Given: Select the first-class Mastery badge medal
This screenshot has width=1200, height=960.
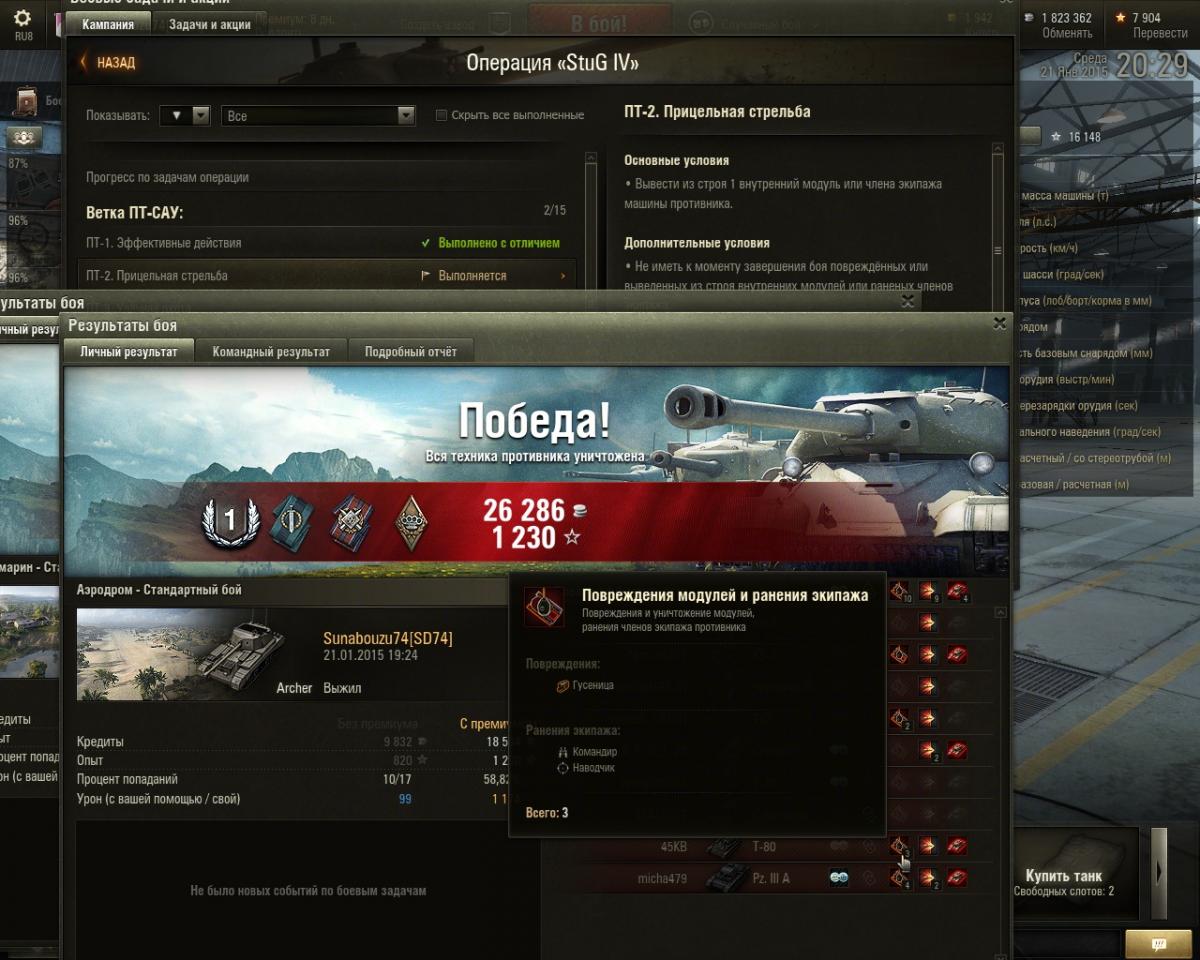Looking at the screenshot, I should [230, 522].
